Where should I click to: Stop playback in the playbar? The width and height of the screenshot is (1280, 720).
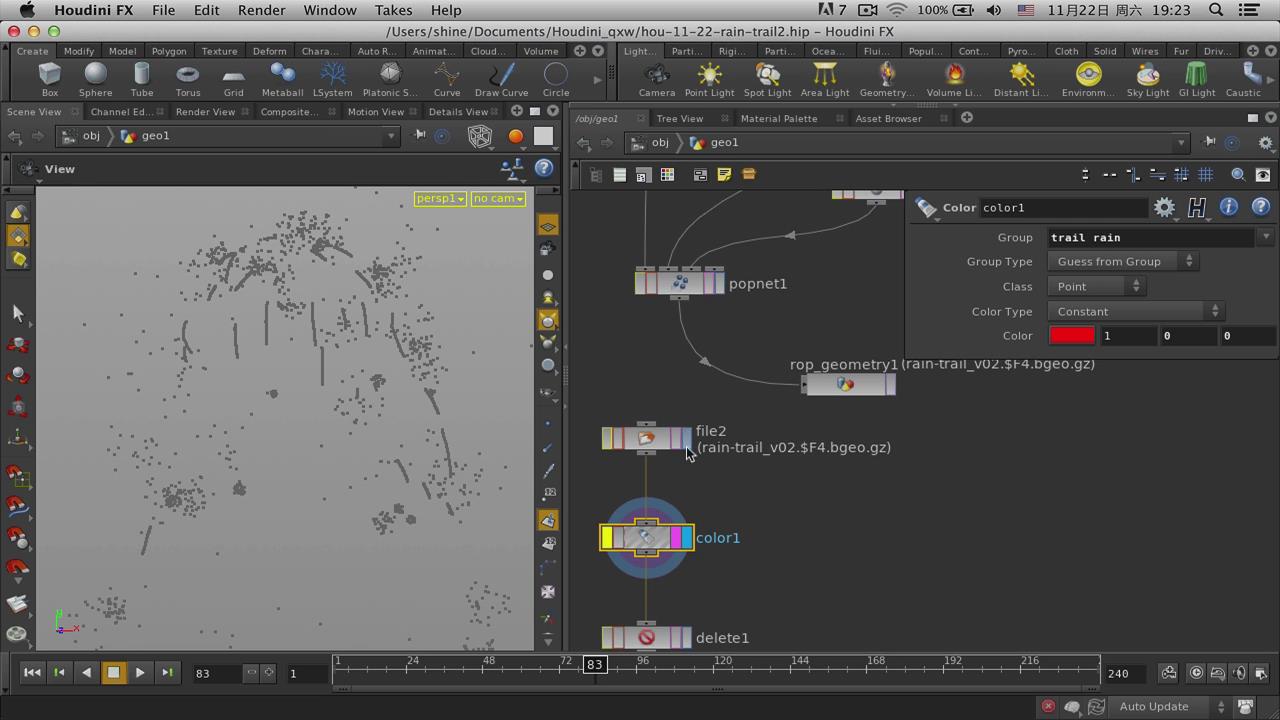[x=113, y=673]
